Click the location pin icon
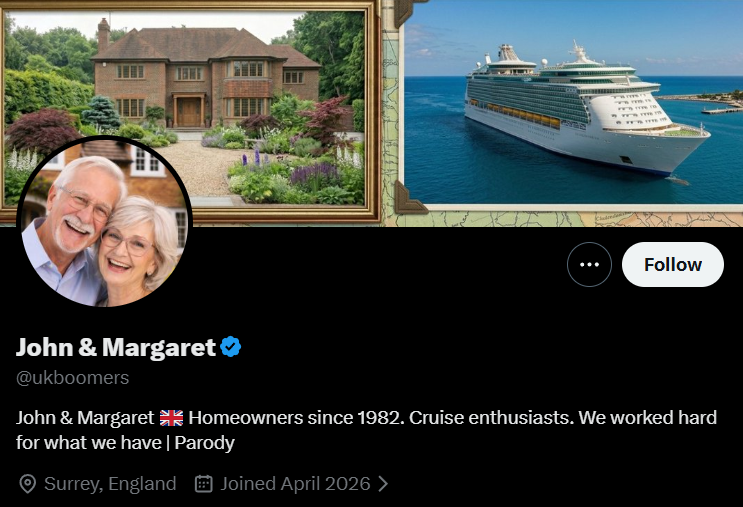This screenshot has width=743, height=507. 27,484
